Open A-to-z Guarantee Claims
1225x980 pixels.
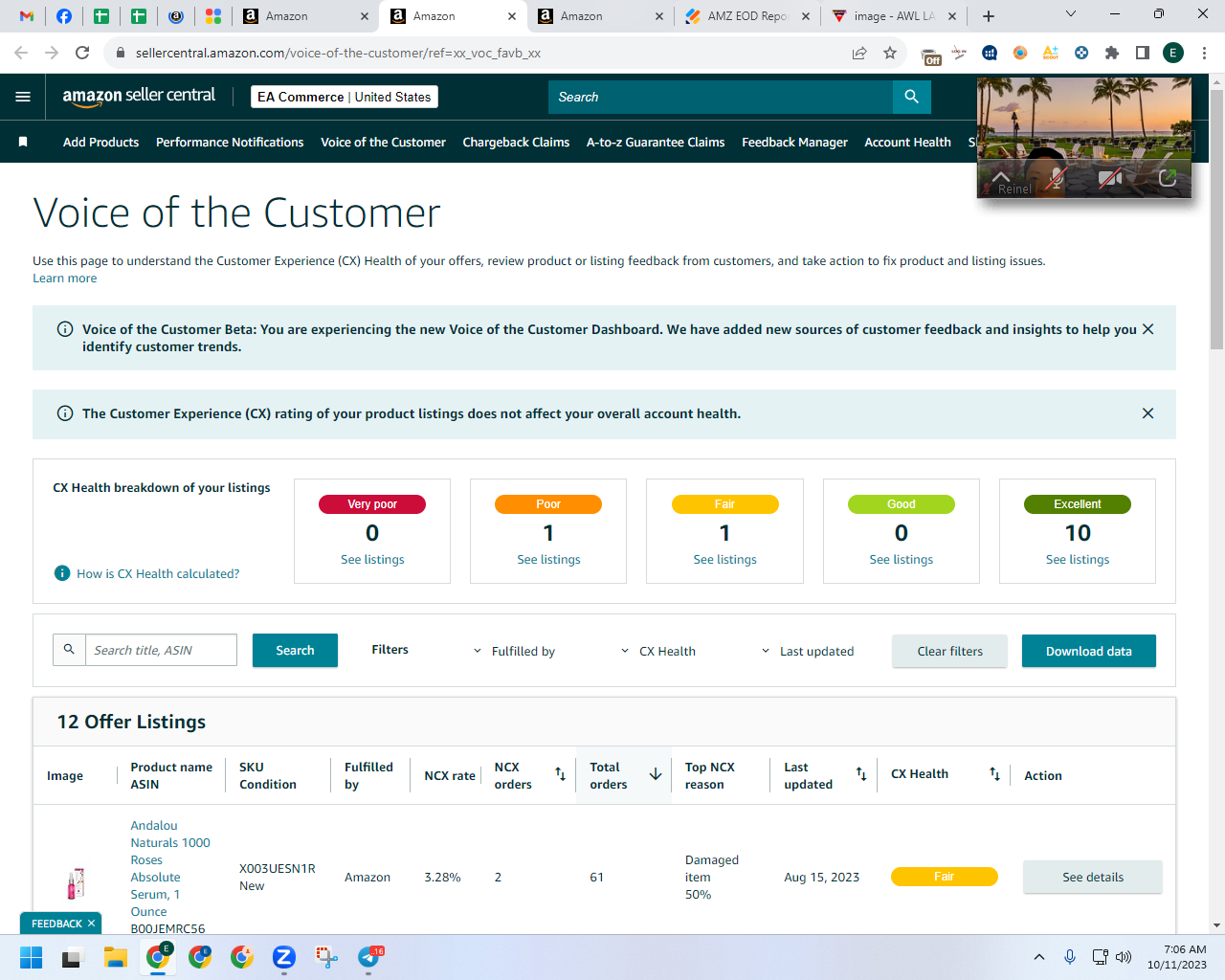(656, 142)
